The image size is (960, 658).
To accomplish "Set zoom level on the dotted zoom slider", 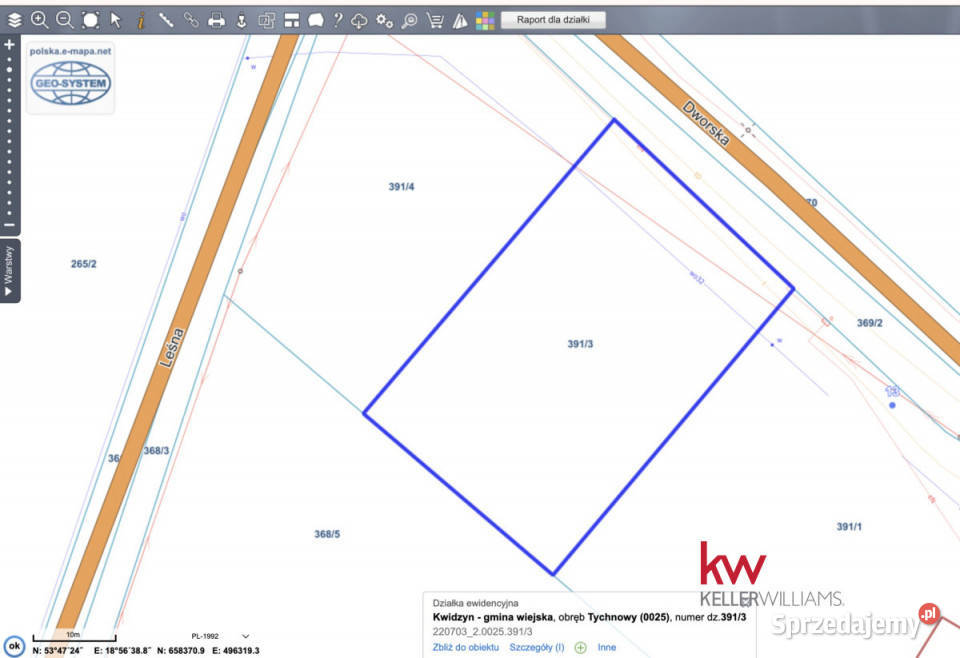I will tap(12, 130).
